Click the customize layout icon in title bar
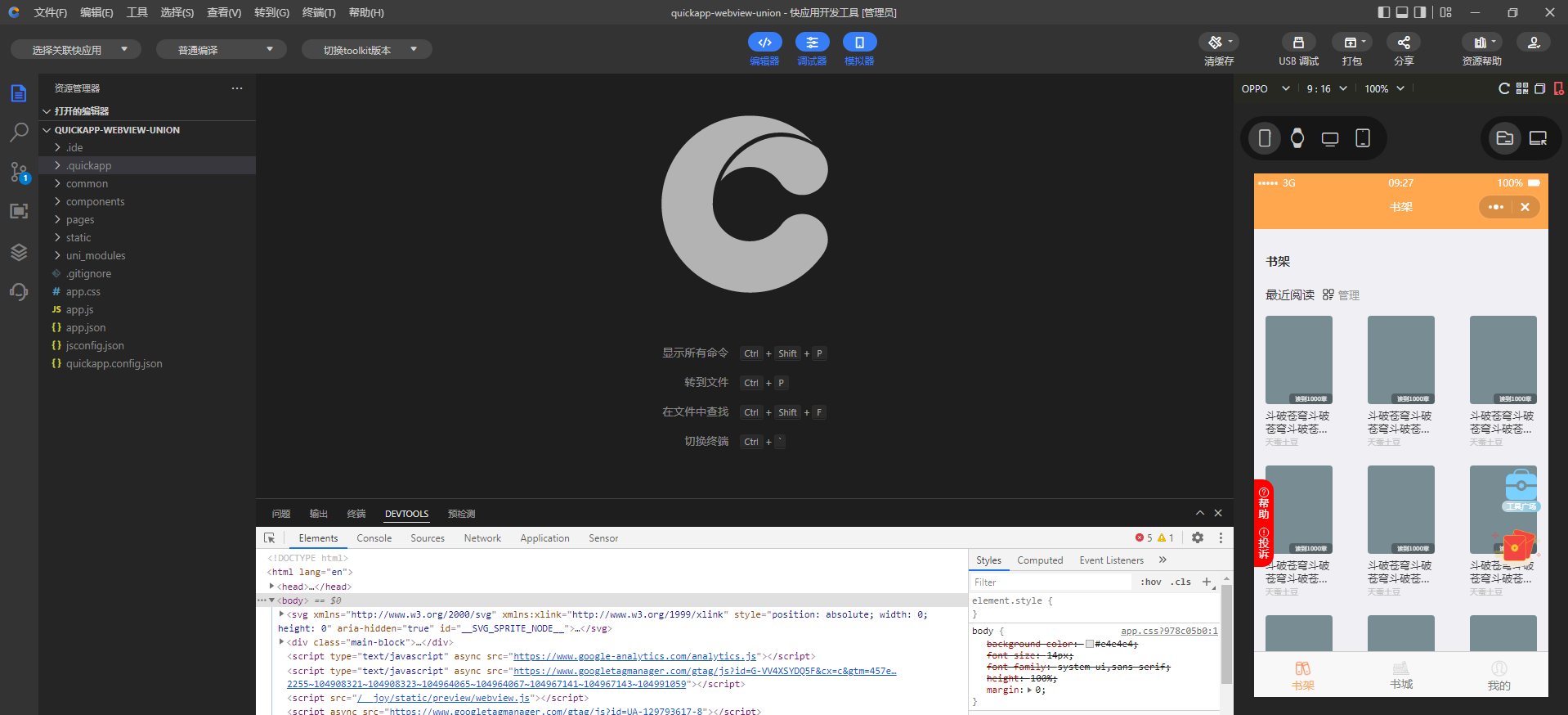Image resolution: width=1568 pixels, height=715 pixels. (x=1446, y=12)
